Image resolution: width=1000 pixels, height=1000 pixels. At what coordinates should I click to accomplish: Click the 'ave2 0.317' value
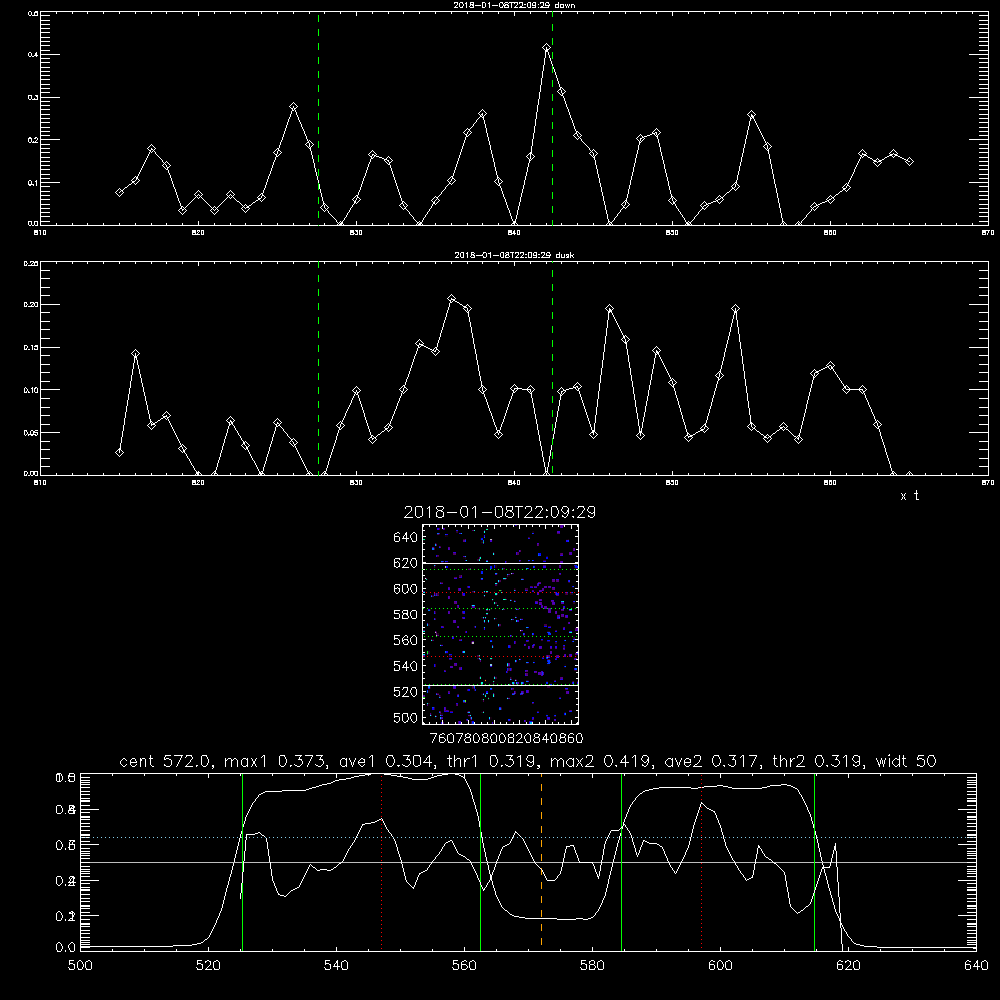click(713, 761)
